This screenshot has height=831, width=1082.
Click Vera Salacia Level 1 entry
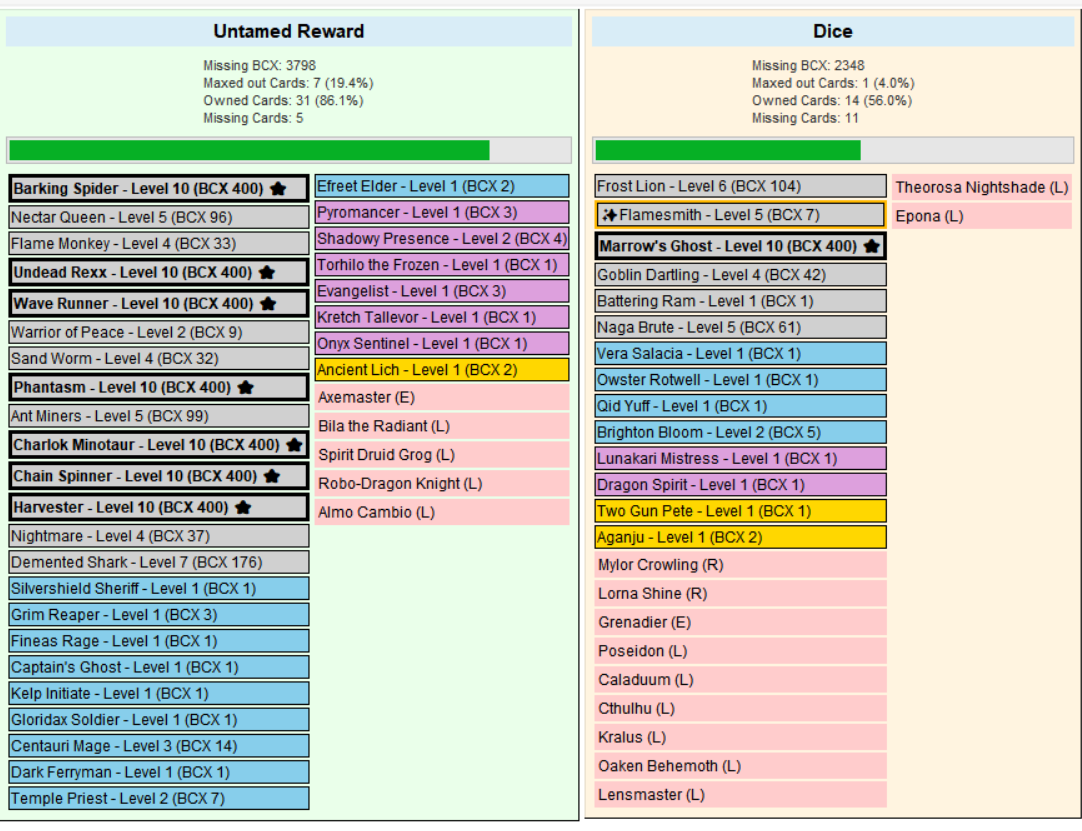click(740, 353)
